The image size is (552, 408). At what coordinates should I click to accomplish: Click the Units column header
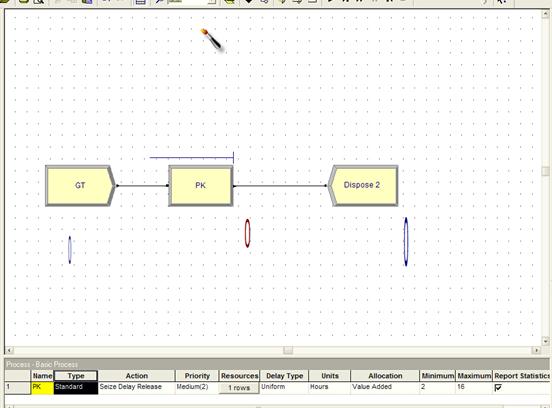[330, 376]
